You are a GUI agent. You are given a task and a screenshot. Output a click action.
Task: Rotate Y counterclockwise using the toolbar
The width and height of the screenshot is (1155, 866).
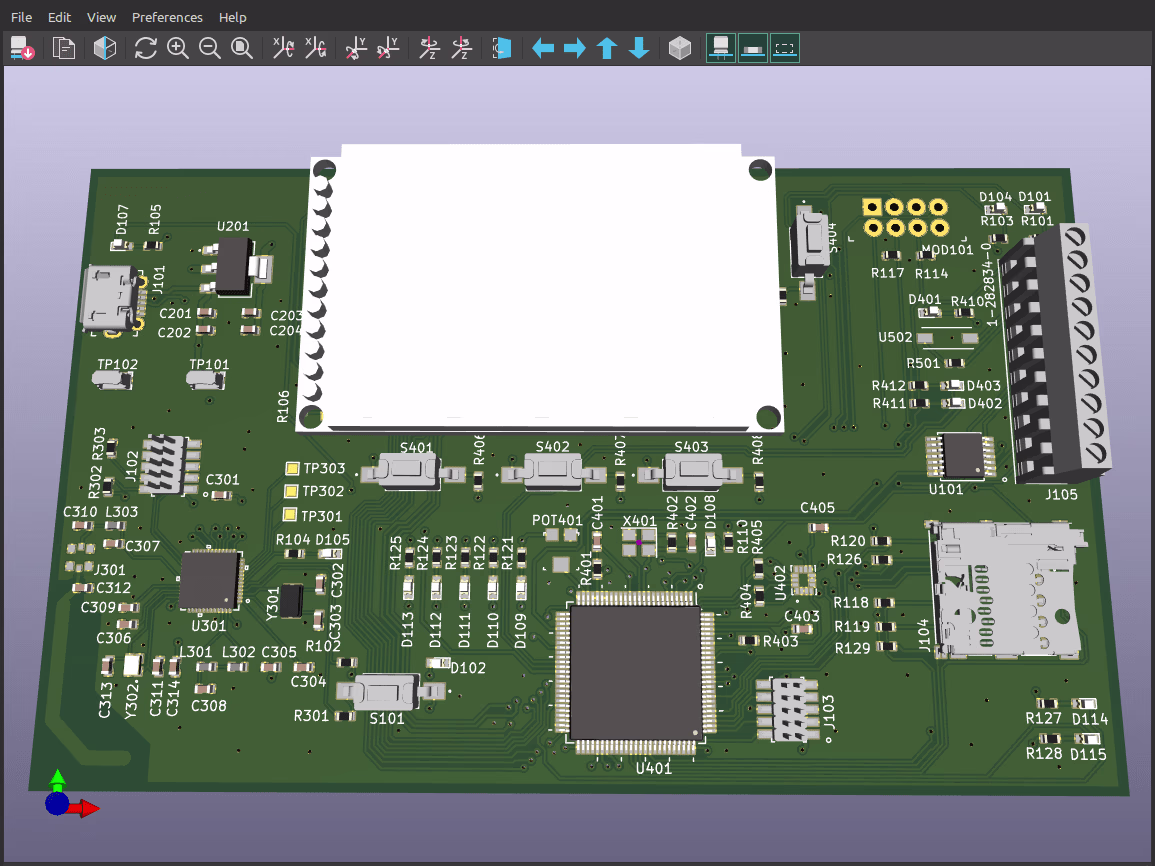389,48
